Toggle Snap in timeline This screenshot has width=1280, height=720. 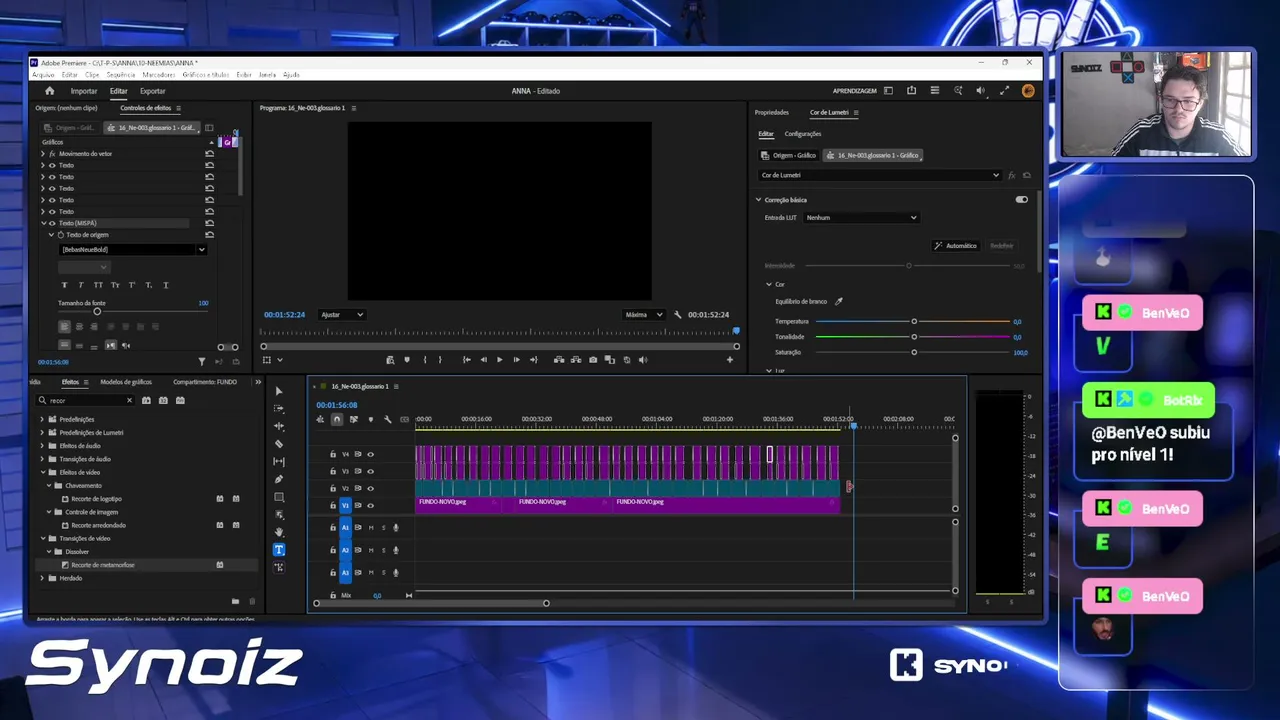(337, 419)
